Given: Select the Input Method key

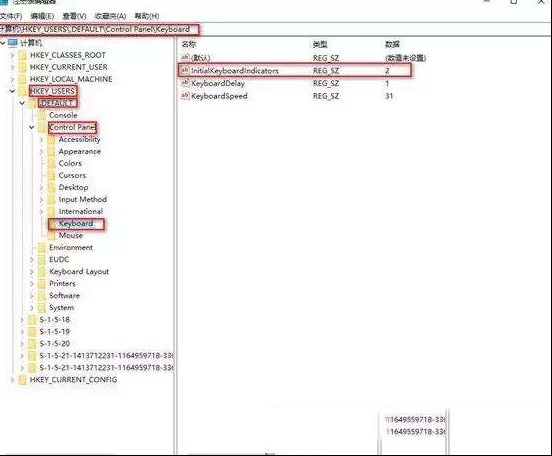Looking at the screenshot, I should [x=83, y=199].
